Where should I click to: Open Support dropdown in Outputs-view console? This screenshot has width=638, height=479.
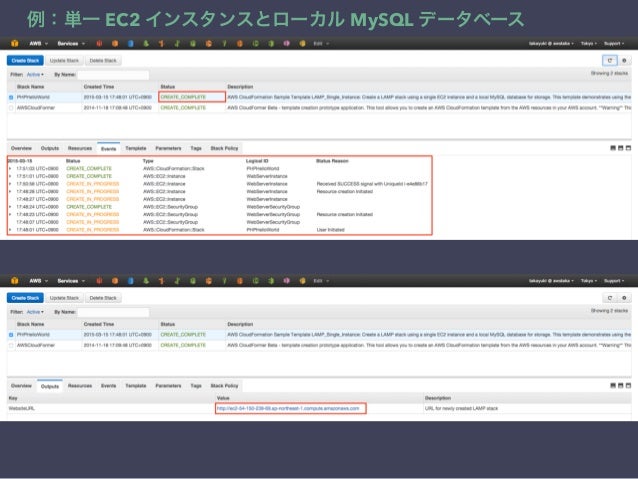click(614, 281)
